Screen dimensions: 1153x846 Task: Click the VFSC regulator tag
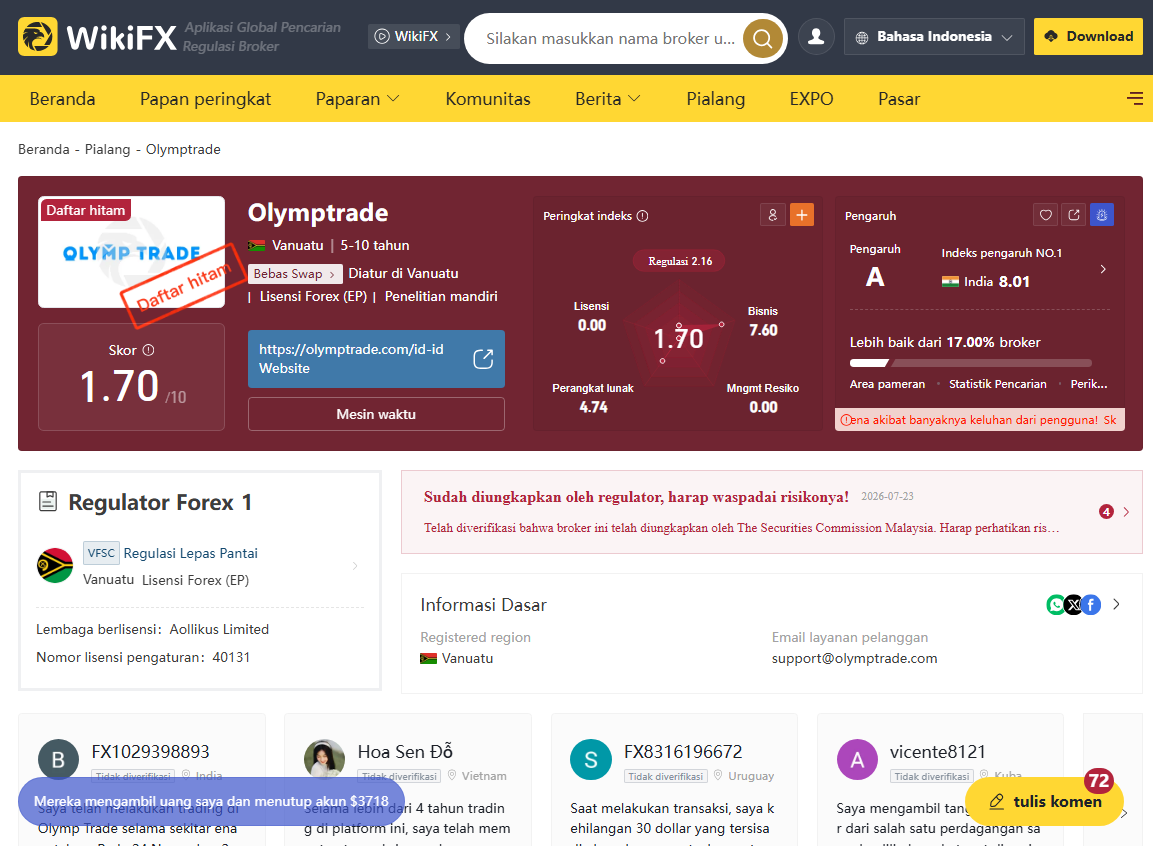click(101, 553)
